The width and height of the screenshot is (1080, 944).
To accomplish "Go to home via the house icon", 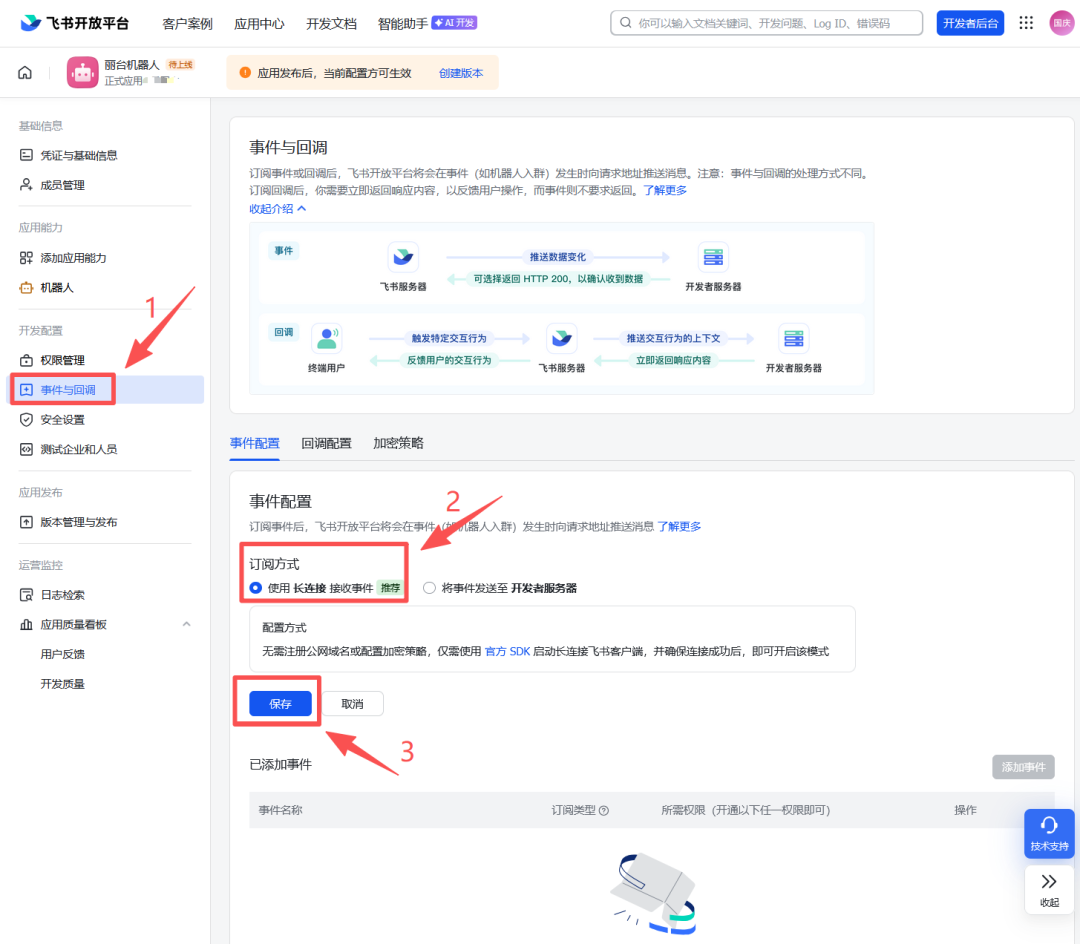I will (x=25, y=72).
